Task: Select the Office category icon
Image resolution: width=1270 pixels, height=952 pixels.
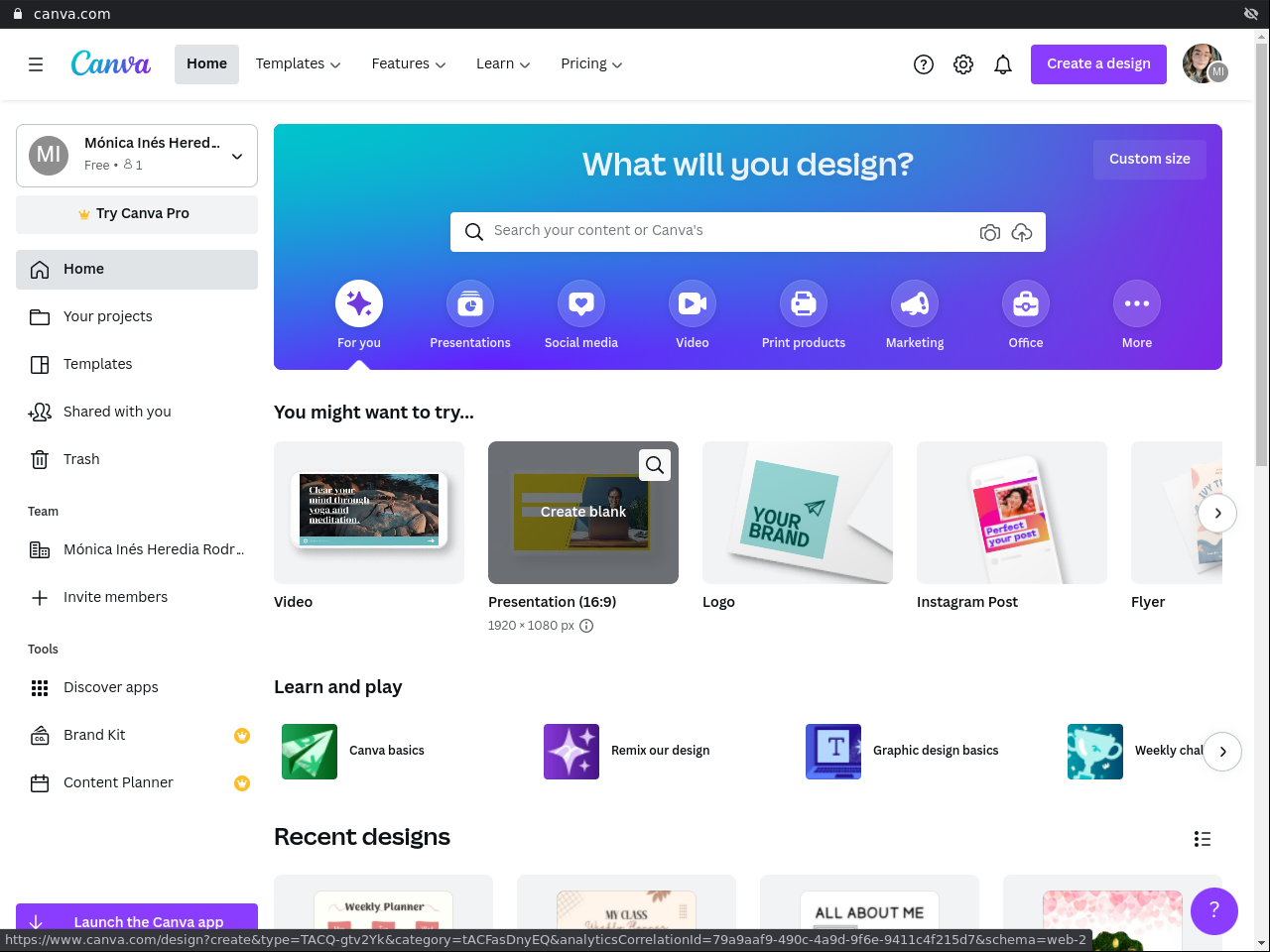Action: point(1026,303)
